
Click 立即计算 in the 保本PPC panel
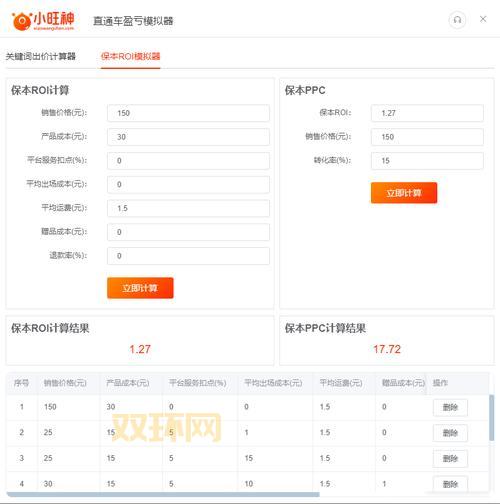tap(404, 193)
